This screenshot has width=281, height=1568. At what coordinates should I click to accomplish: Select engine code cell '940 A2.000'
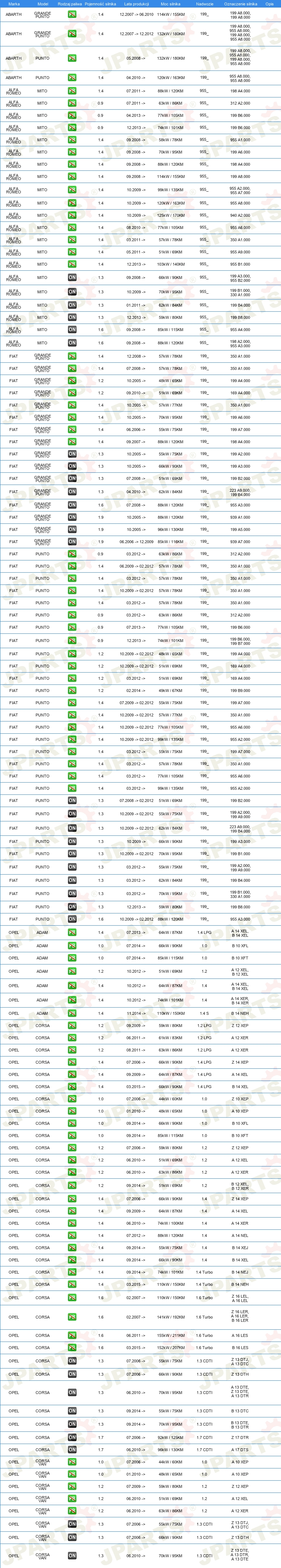pyautogui.click(x=240, y=215)
